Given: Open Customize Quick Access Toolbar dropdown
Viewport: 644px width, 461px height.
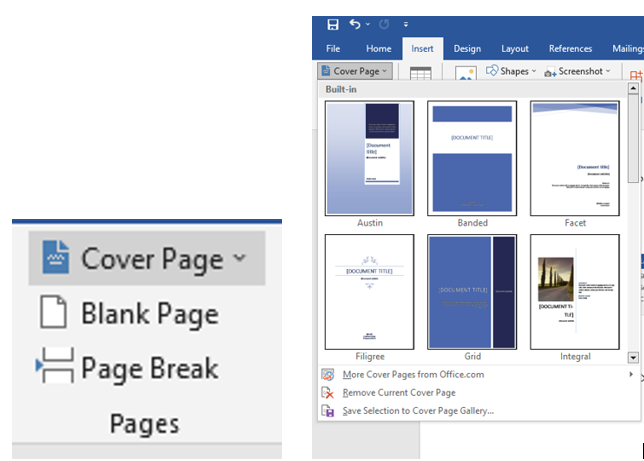Looking at the screenshot, I should (x=406, y=25).
